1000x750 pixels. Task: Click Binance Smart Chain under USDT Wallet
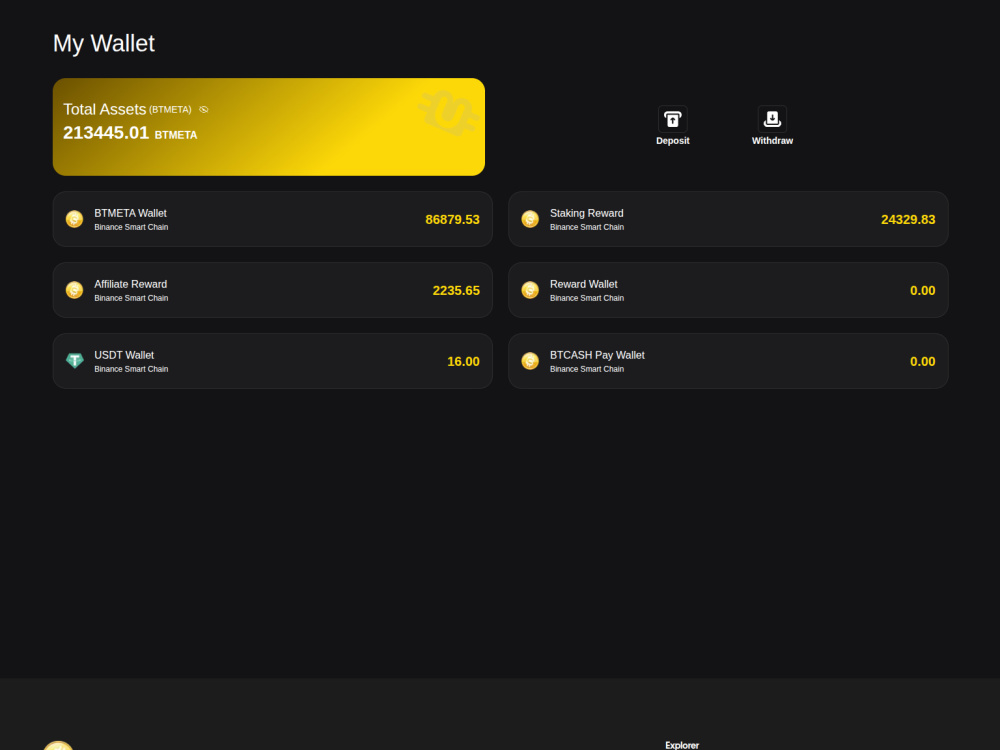point(131,369)
